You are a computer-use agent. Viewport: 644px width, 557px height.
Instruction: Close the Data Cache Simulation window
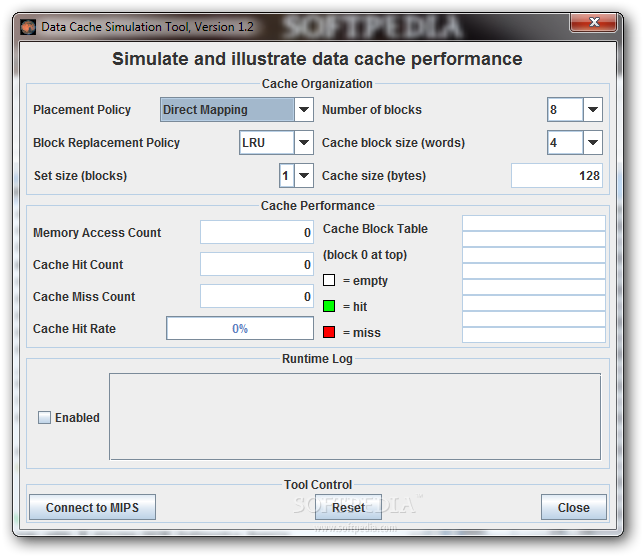tap(593, 22)
